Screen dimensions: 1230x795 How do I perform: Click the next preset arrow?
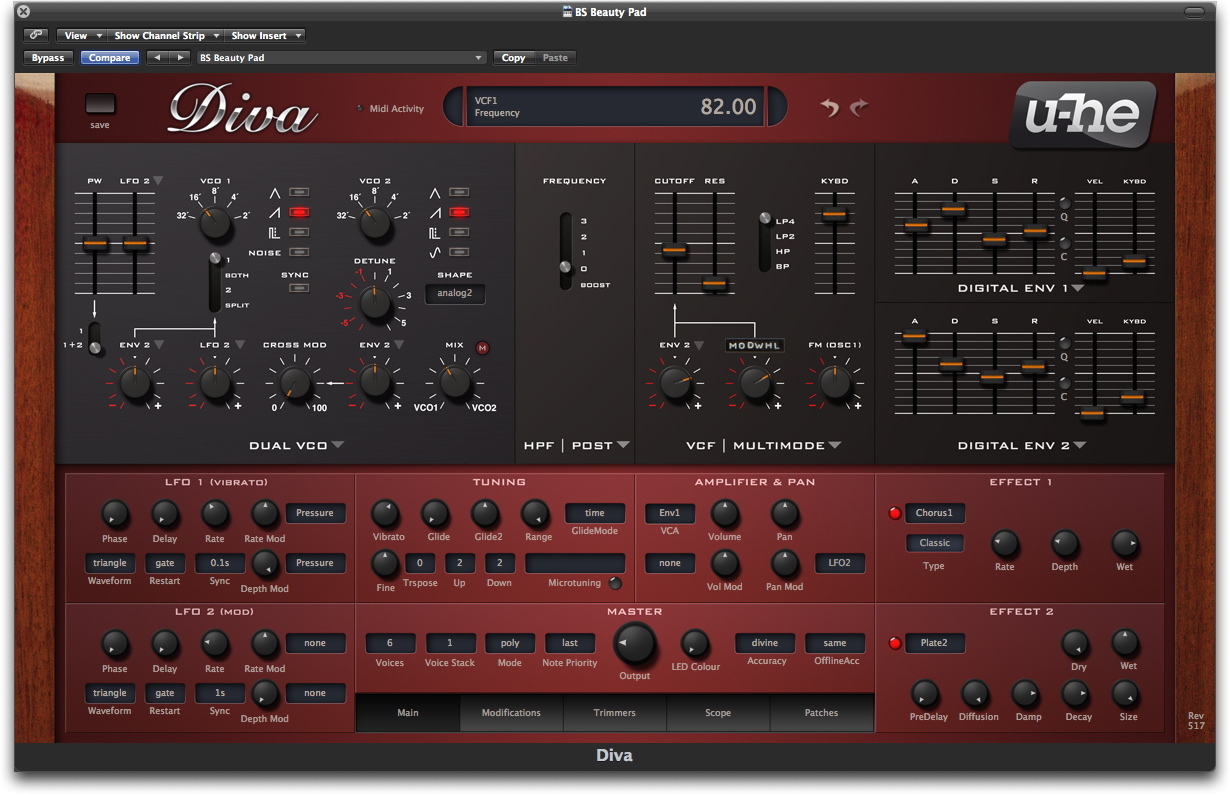point(179,58)
